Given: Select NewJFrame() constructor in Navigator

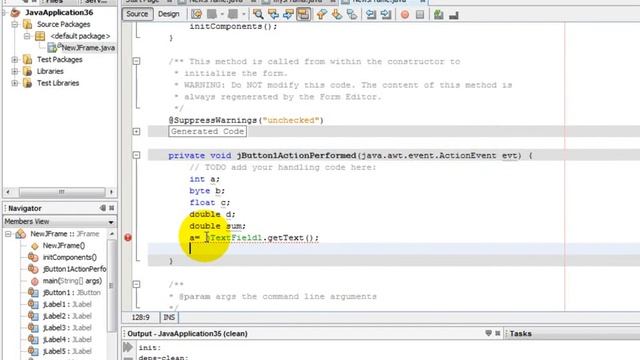Looking at the screenshot, I should click(64, 246).
